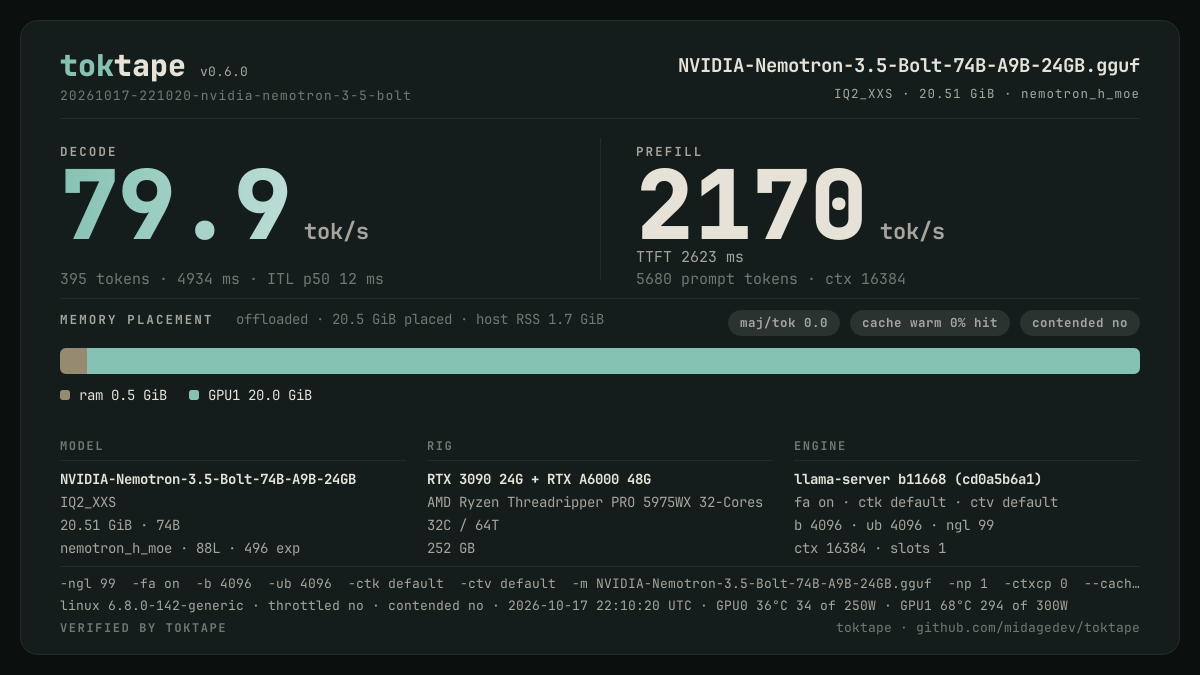
Task: Click the teal GPU1 segment of memory bar
Action: tap(613, 361)
